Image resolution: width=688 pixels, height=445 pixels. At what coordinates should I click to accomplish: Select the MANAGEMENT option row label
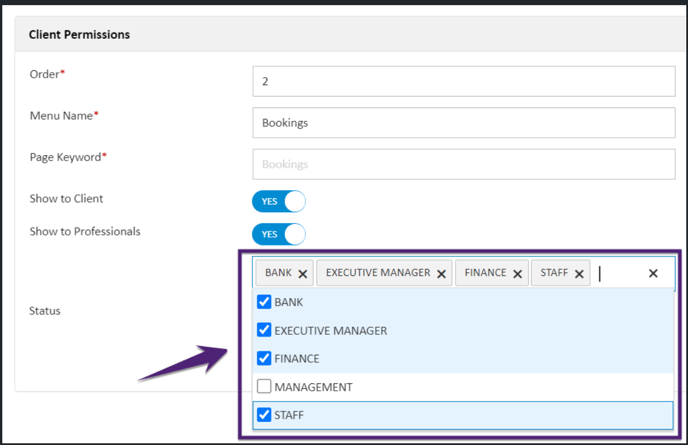313,387
